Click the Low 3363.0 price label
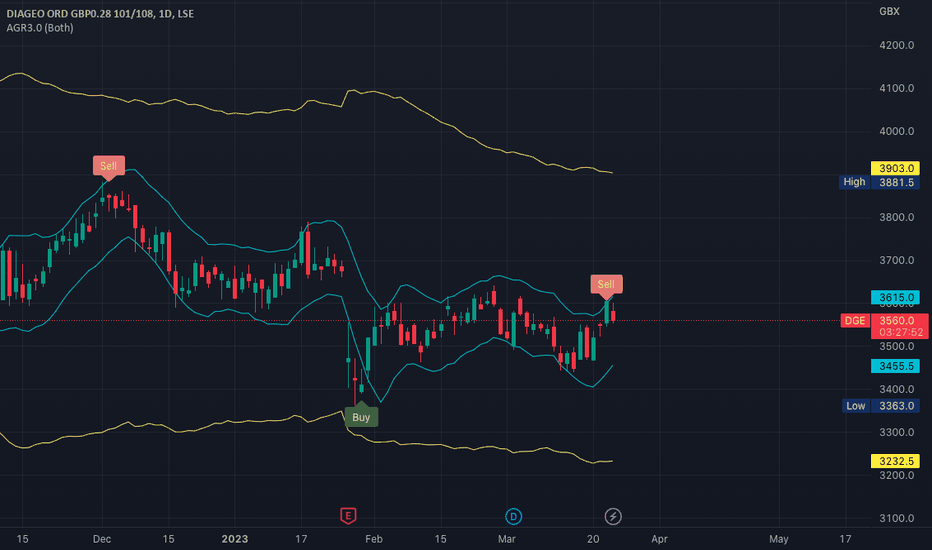This screenshot has width=932, height=550. coord(880,406)
